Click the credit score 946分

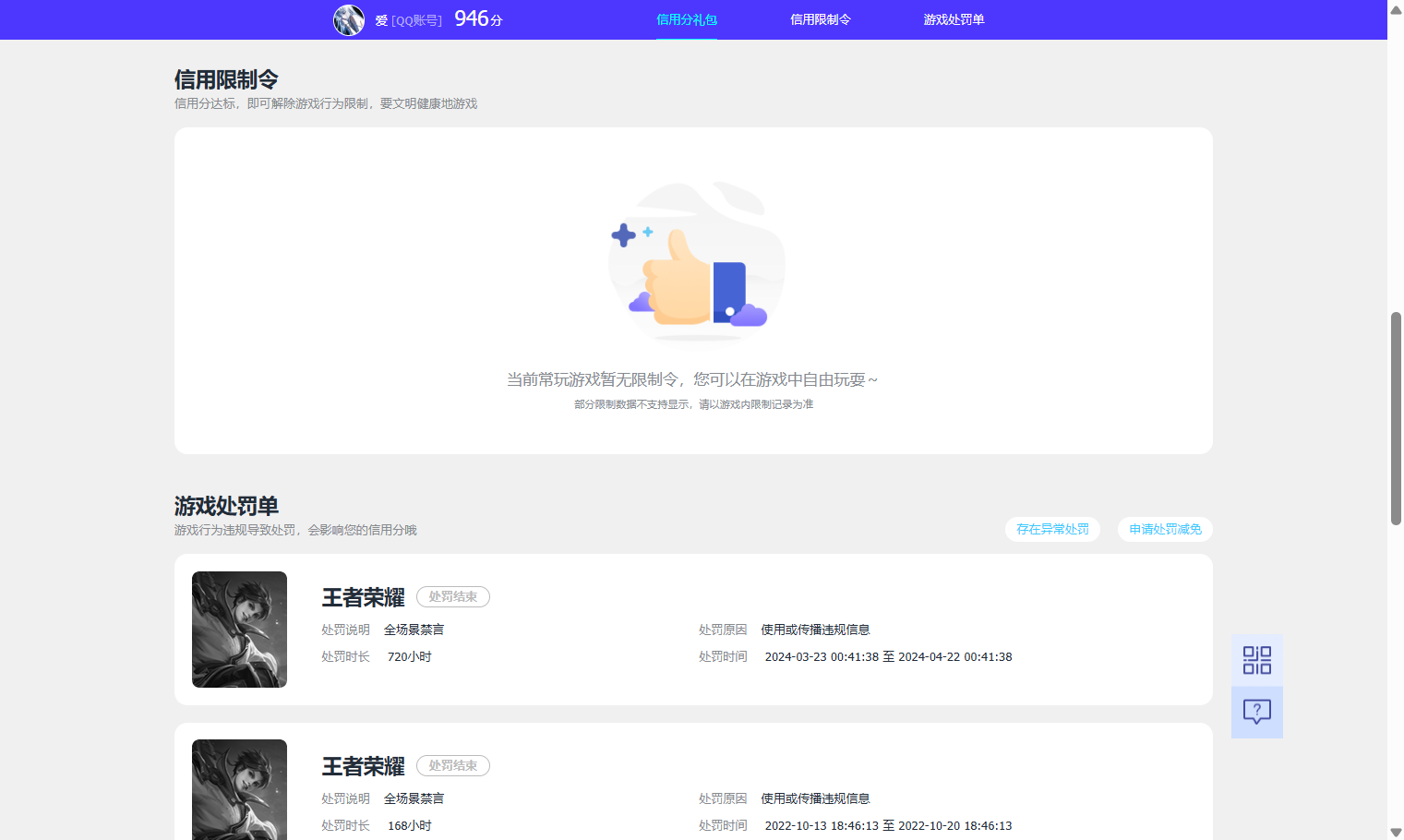477,18
